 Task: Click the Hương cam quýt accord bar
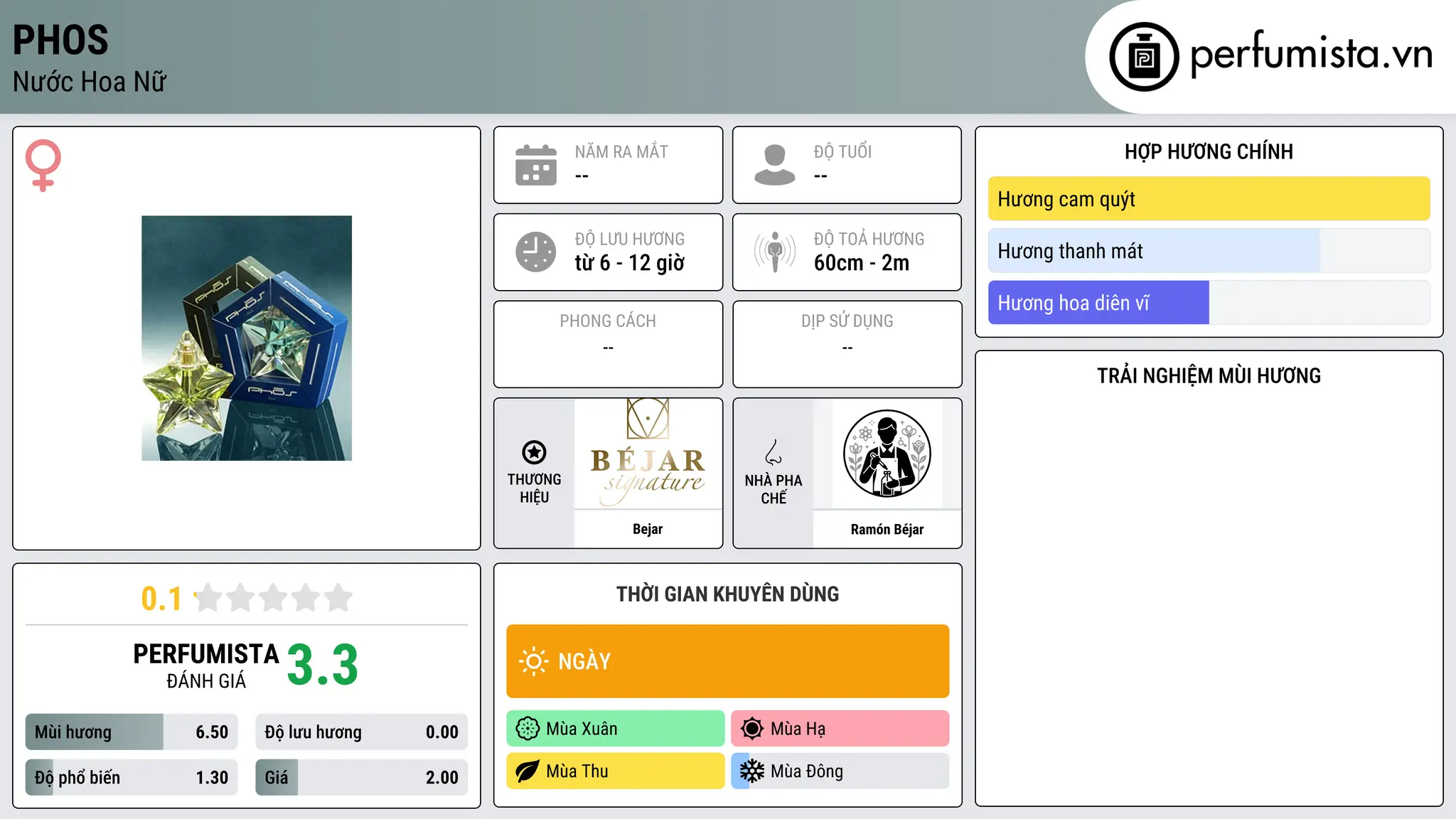(x=1209, y=199)
